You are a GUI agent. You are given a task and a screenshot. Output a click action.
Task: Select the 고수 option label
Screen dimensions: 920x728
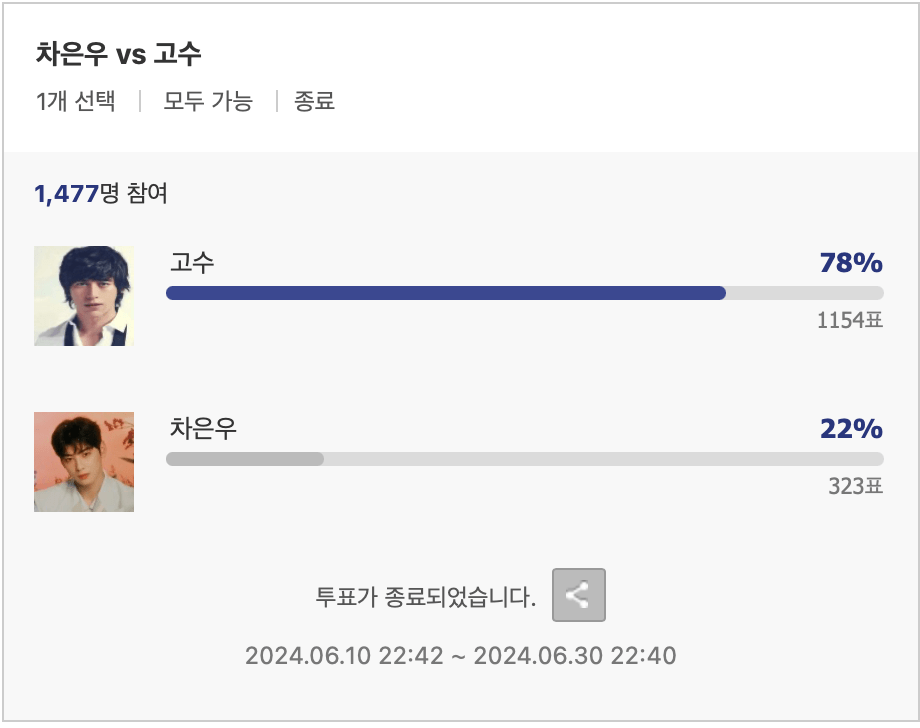coord(192,263)
